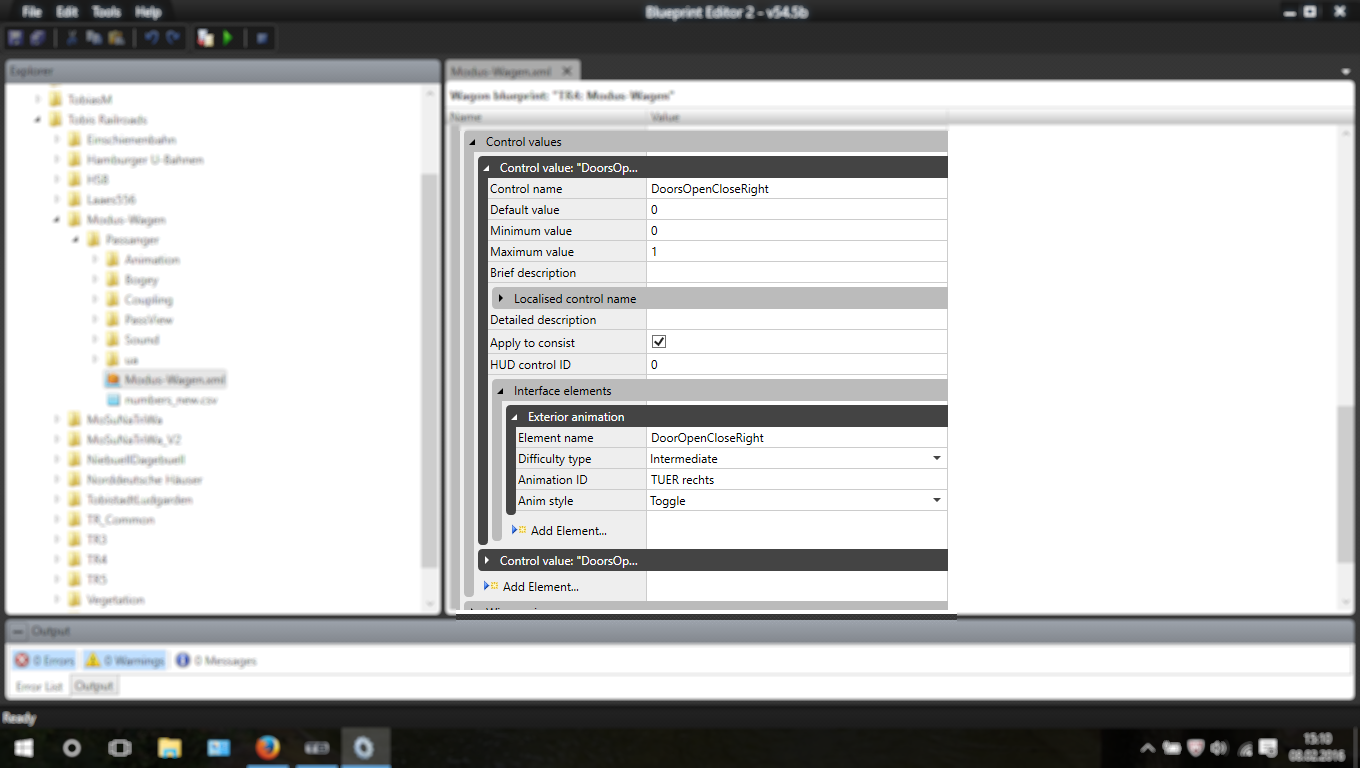Click the volume speaker tray icon
1360x768 pixels.
(1219, 748)
